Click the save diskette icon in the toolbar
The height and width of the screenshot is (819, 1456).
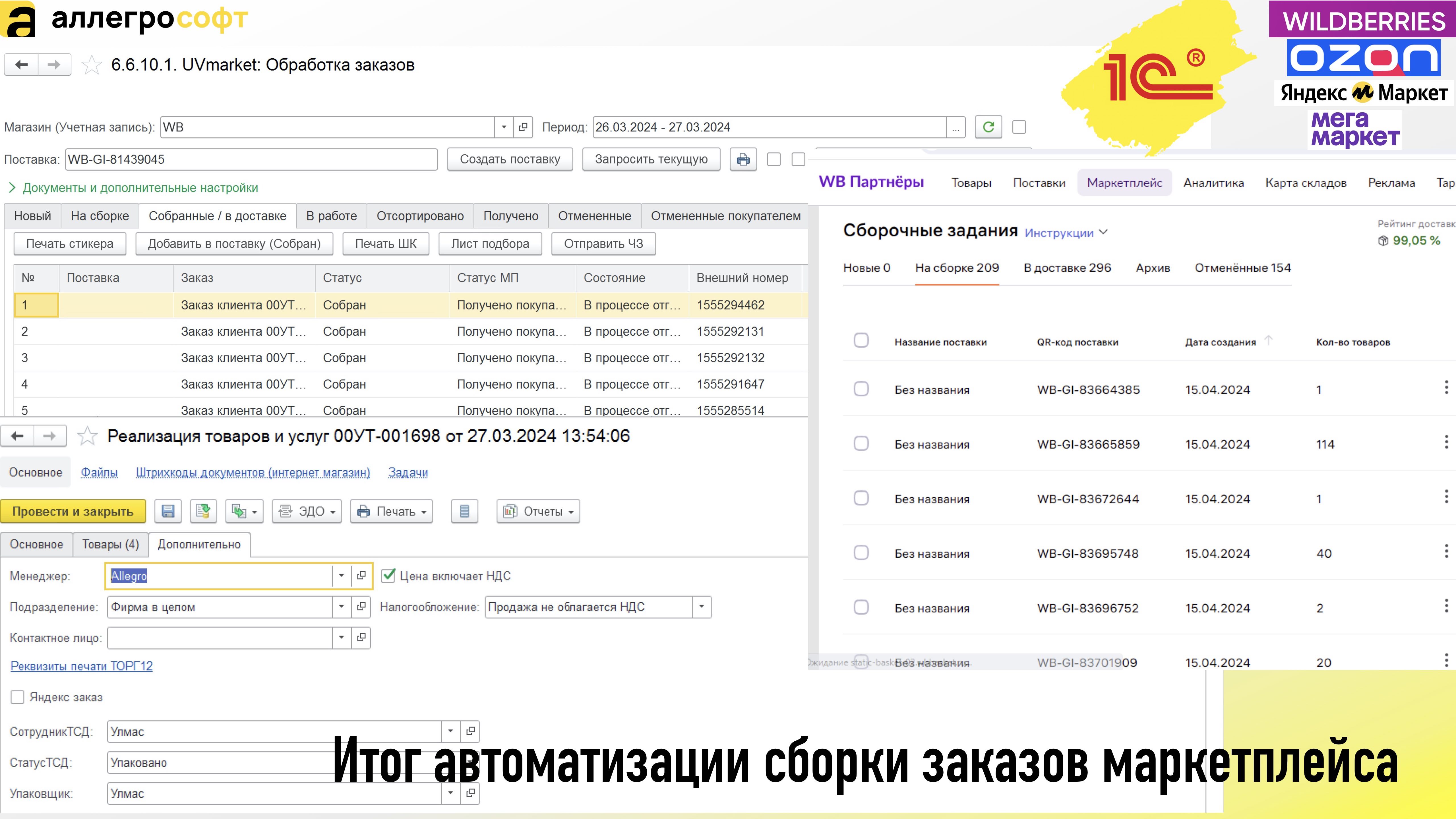click(168, 511)
